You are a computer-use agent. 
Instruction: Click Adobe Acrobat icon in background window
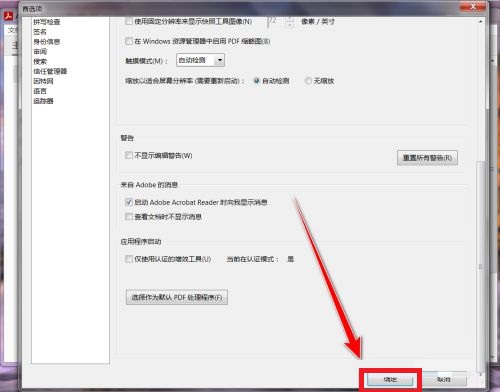click(x=9, y=16)
